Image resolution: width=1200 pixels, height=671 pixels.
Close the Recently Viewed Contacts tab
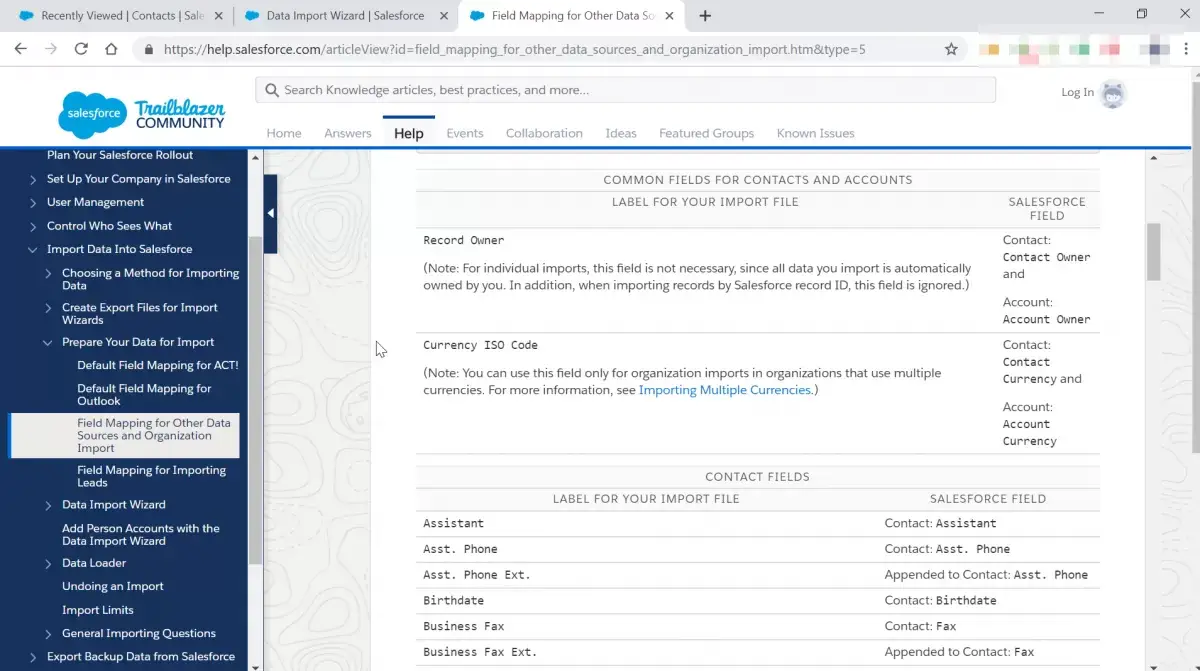[x=218, y=16]
